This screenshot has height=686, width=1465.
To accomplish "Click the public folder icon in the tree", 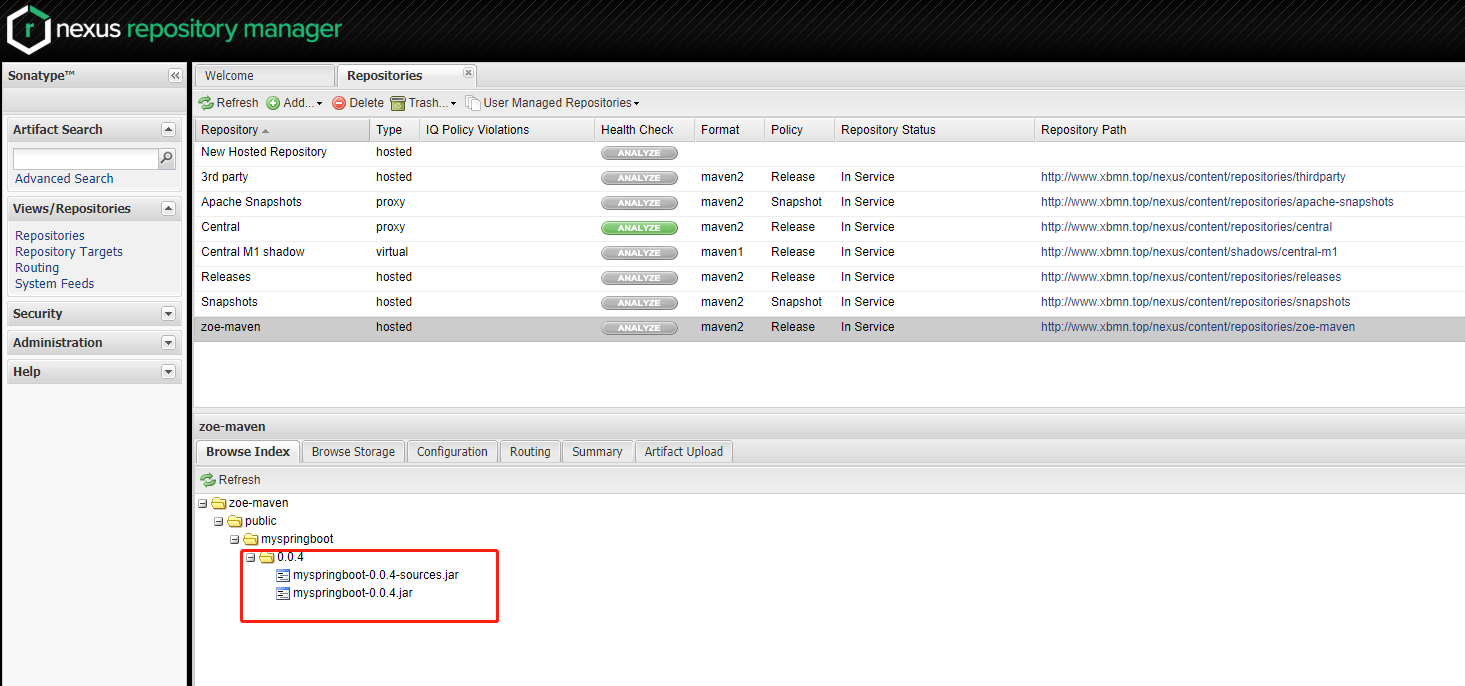I will (x=233, y=520).
